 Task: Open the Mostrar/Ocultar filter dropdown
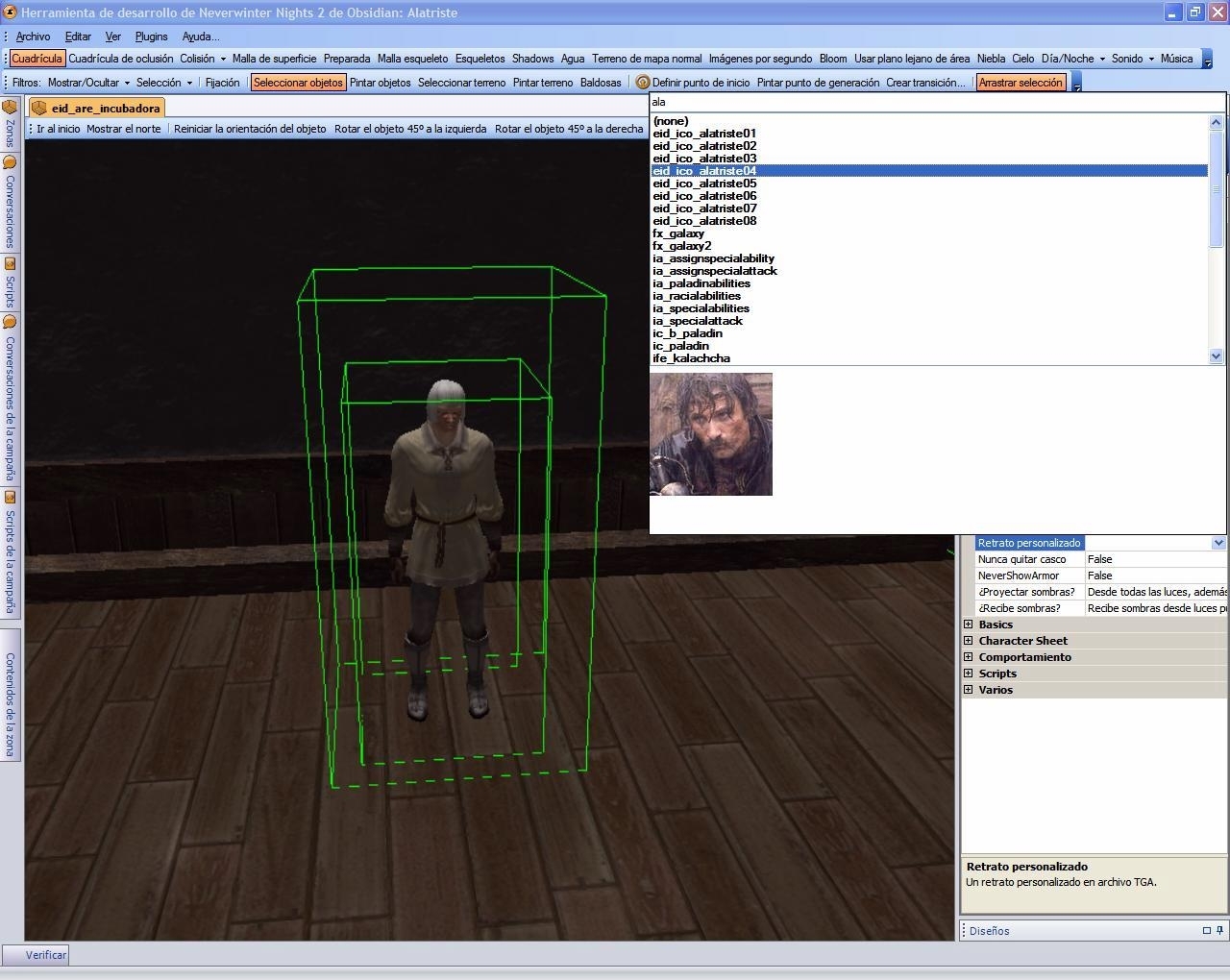click(88, 83)
